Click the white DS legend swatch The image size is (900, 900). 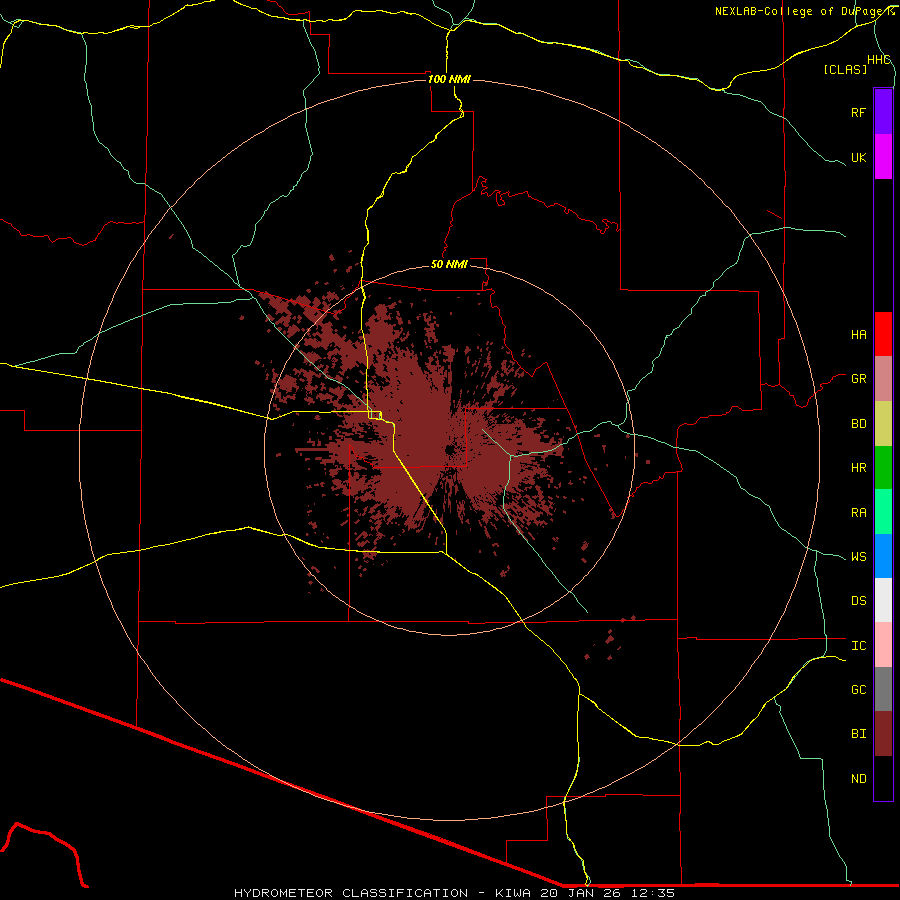(x=883, y=600)
